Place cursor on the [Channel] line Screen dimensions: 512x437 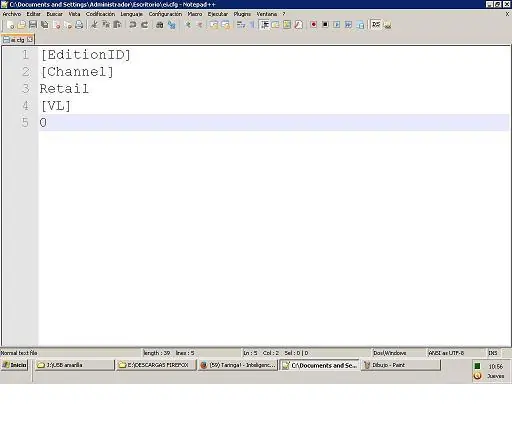coord(77,72)
